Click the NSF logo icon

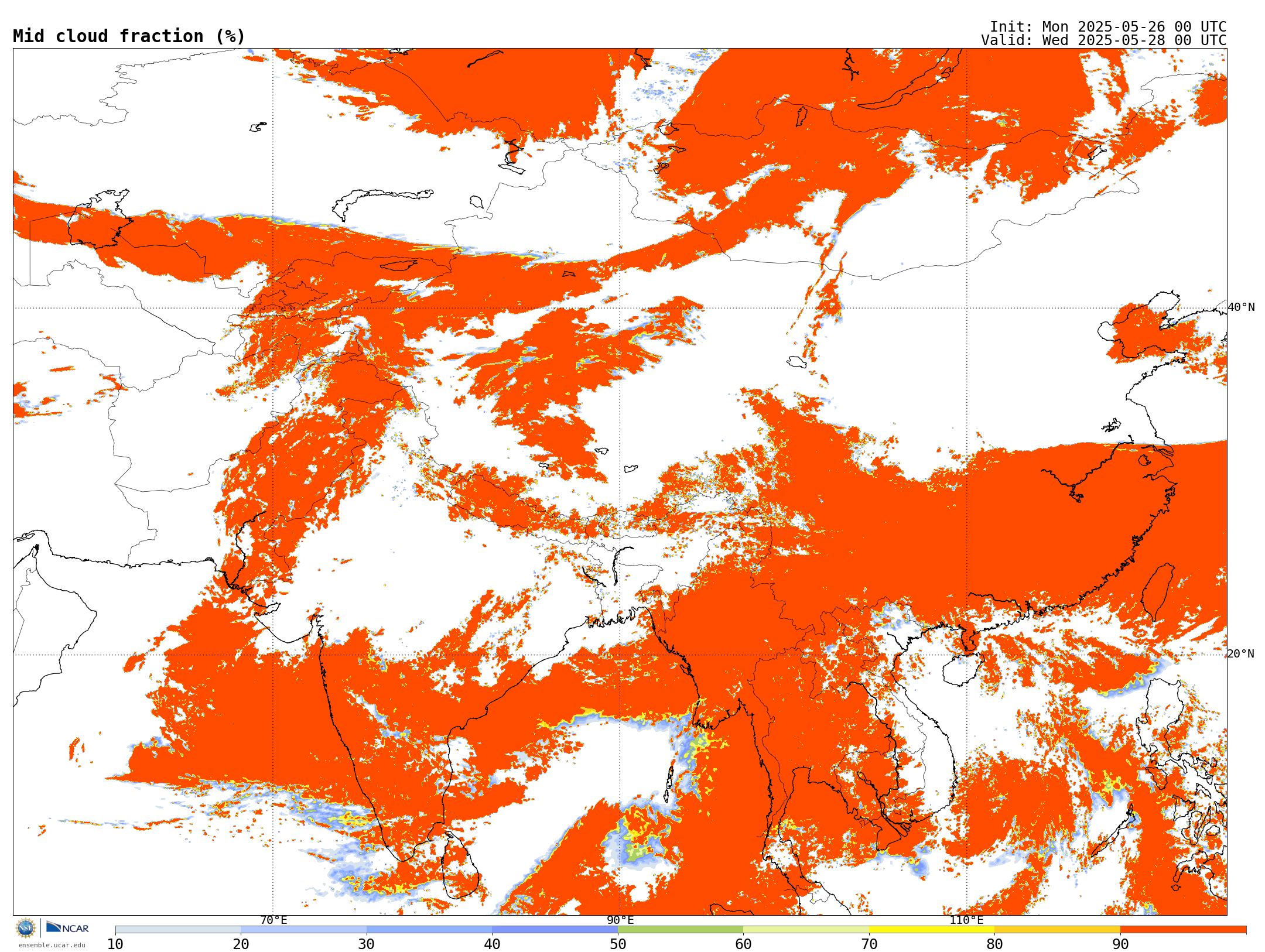click(x=26, y=928)
